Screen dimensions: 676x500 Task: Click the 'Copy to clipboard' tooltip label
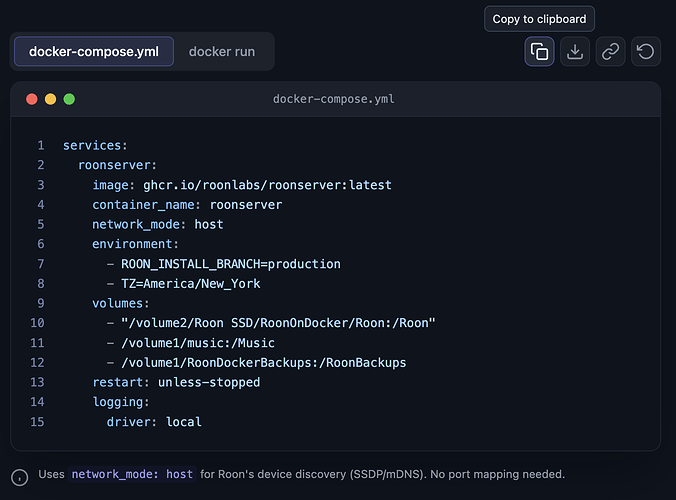539,19
